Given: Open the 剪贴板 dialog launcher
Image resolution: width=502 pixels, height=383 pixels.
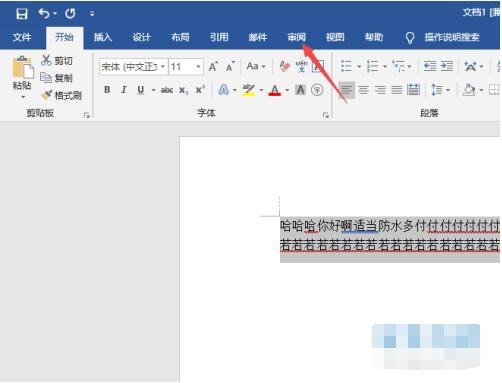Looking at the screenshot, I should tap(87, 115).
